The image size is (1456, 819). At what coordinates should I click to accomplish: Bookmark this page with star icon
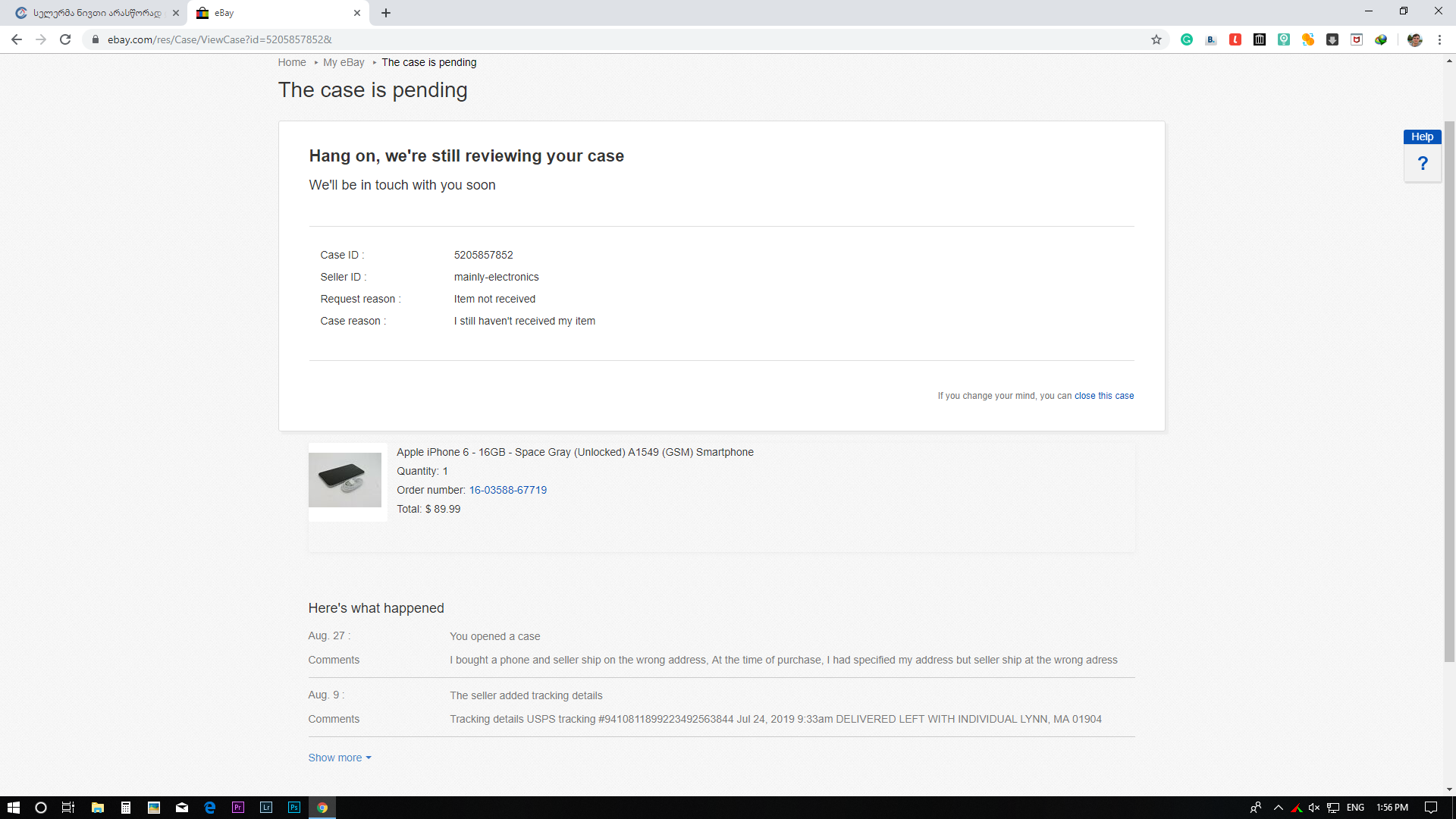coord(1156,39)
